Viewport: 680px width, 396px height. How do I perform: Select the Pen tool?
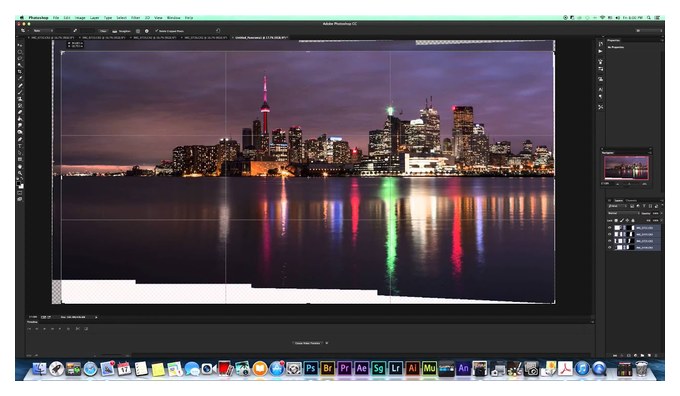pos(20,139)
